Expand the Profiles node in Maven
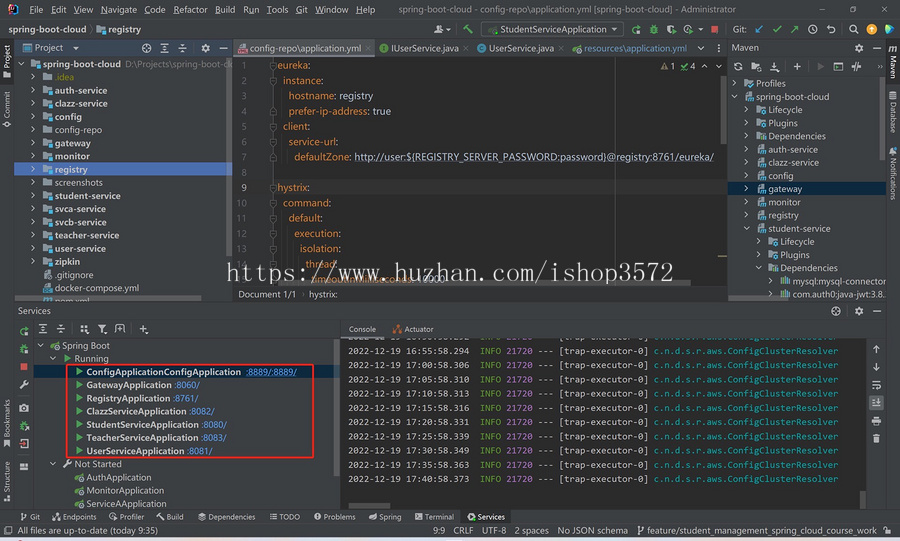Image resolution: width=900 pixels, height=541 pixels. click(x=734, y=83)
